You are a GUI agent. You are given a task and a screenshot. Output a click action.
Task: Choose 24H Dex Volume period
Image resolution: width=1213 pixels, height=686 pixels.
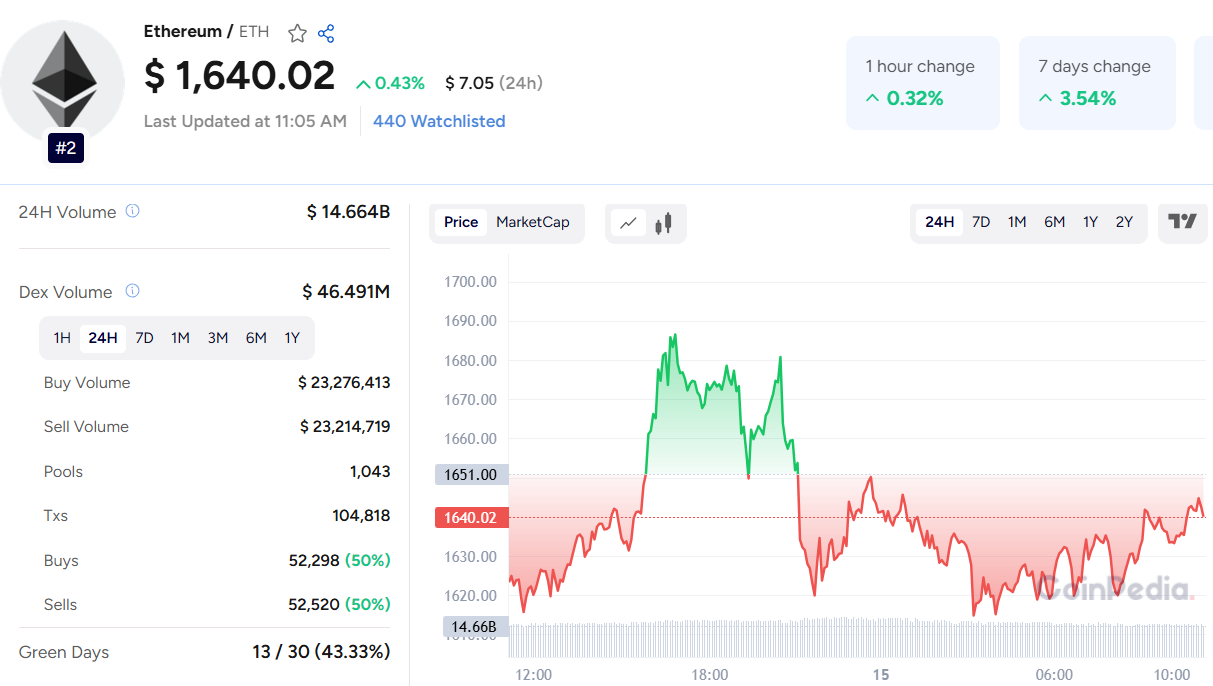point(103,338)
